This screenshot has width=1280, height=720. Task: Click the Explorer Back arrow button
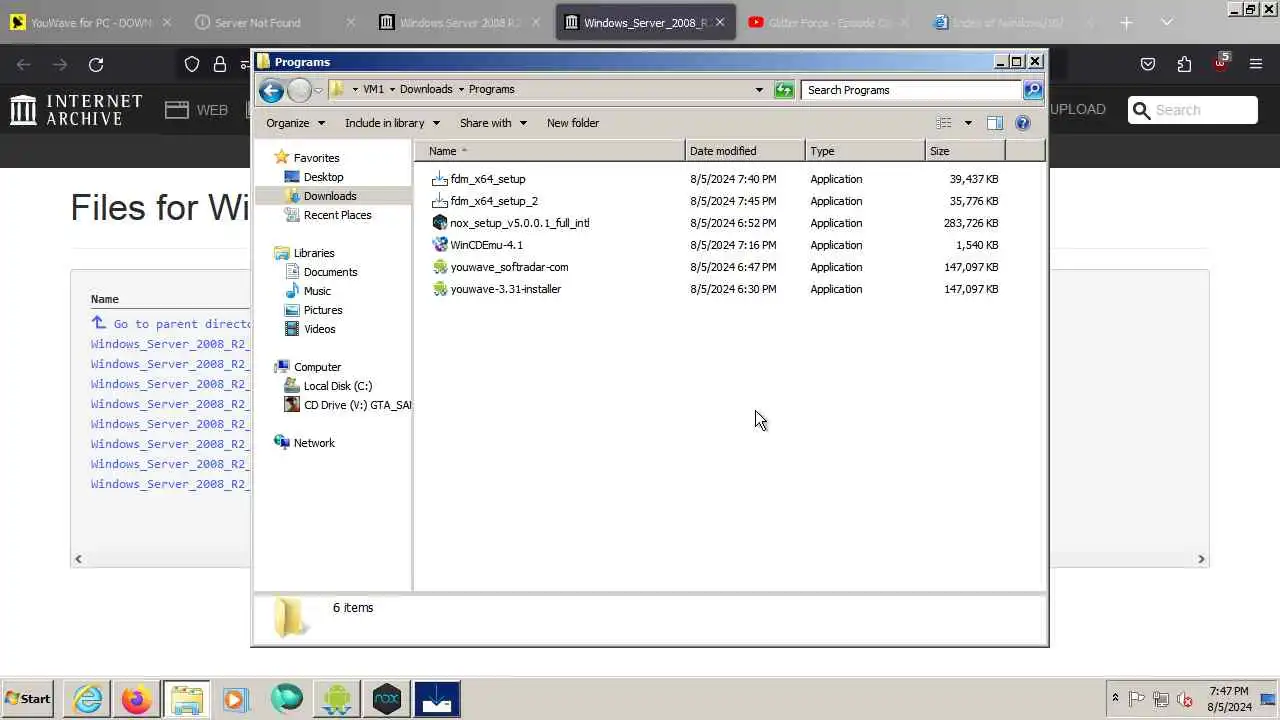coord(271,90)
